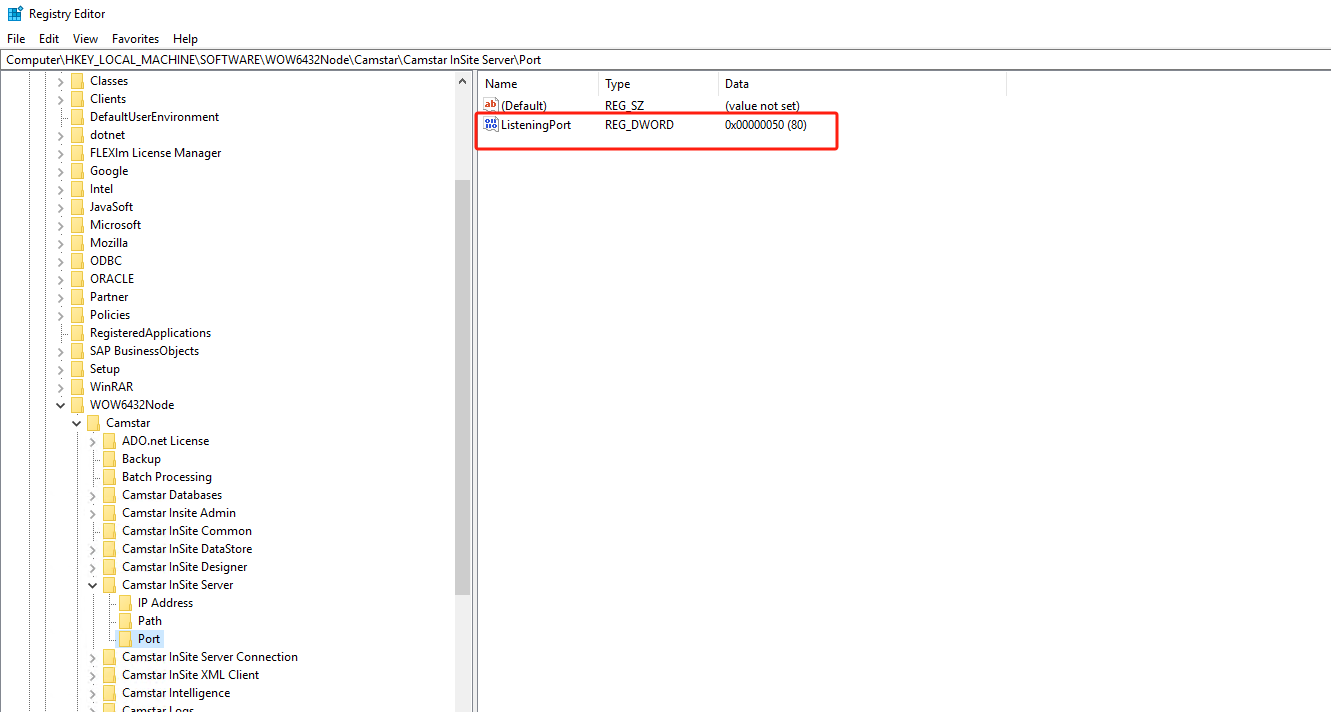Select the Camstar InSite Designer key

pos(185,567)
